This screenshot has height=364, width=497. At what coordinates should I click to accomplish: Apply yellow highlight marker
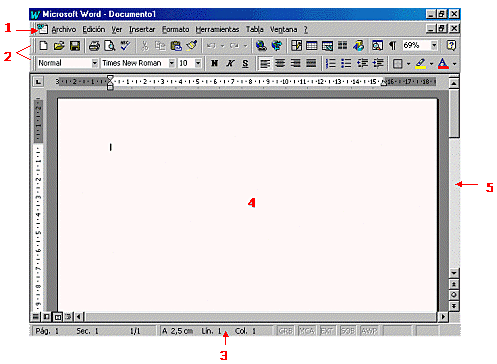[421, 63]
